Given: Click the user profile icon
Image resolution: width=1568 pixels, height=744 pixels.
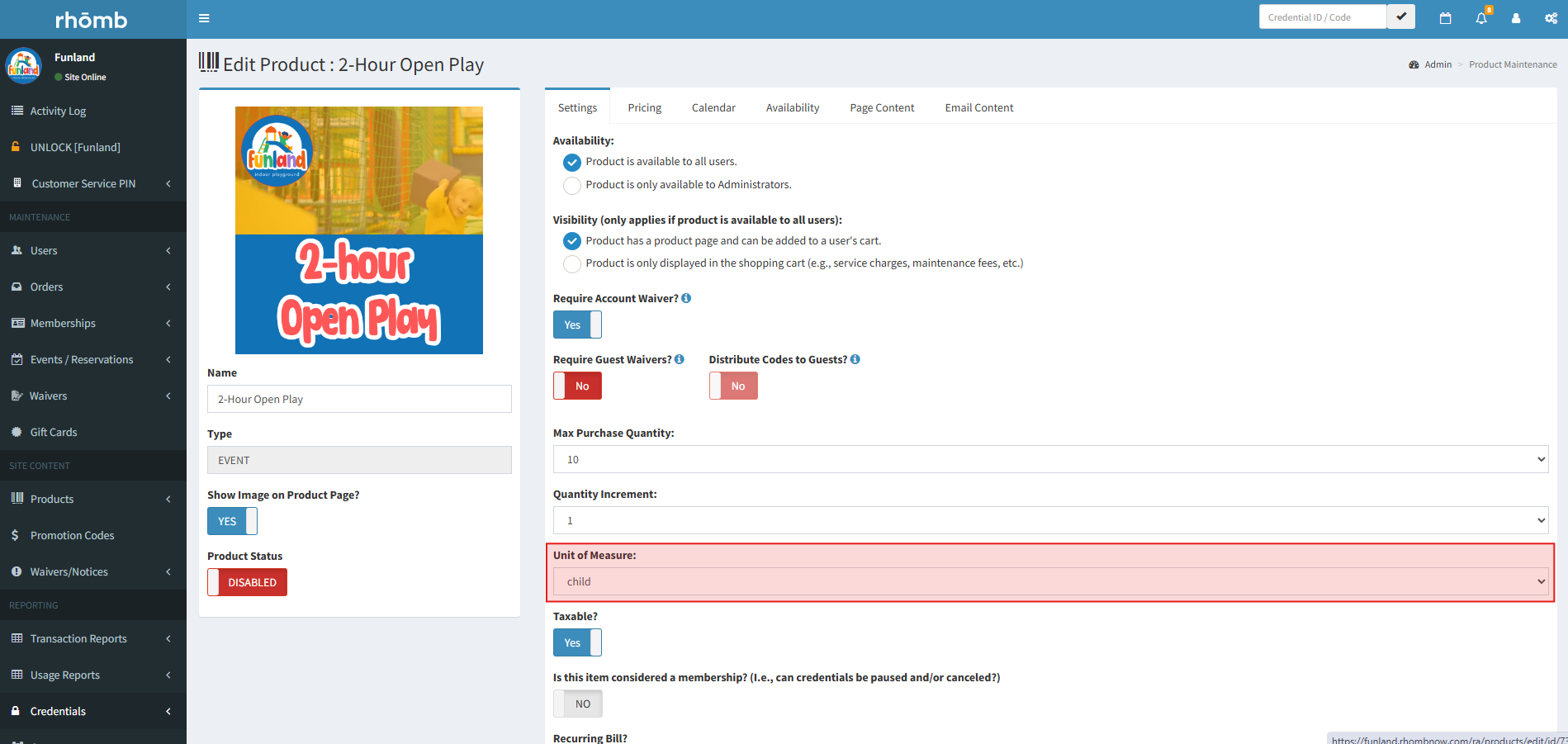Looking at the screenshot, I should click(1516, 18).
